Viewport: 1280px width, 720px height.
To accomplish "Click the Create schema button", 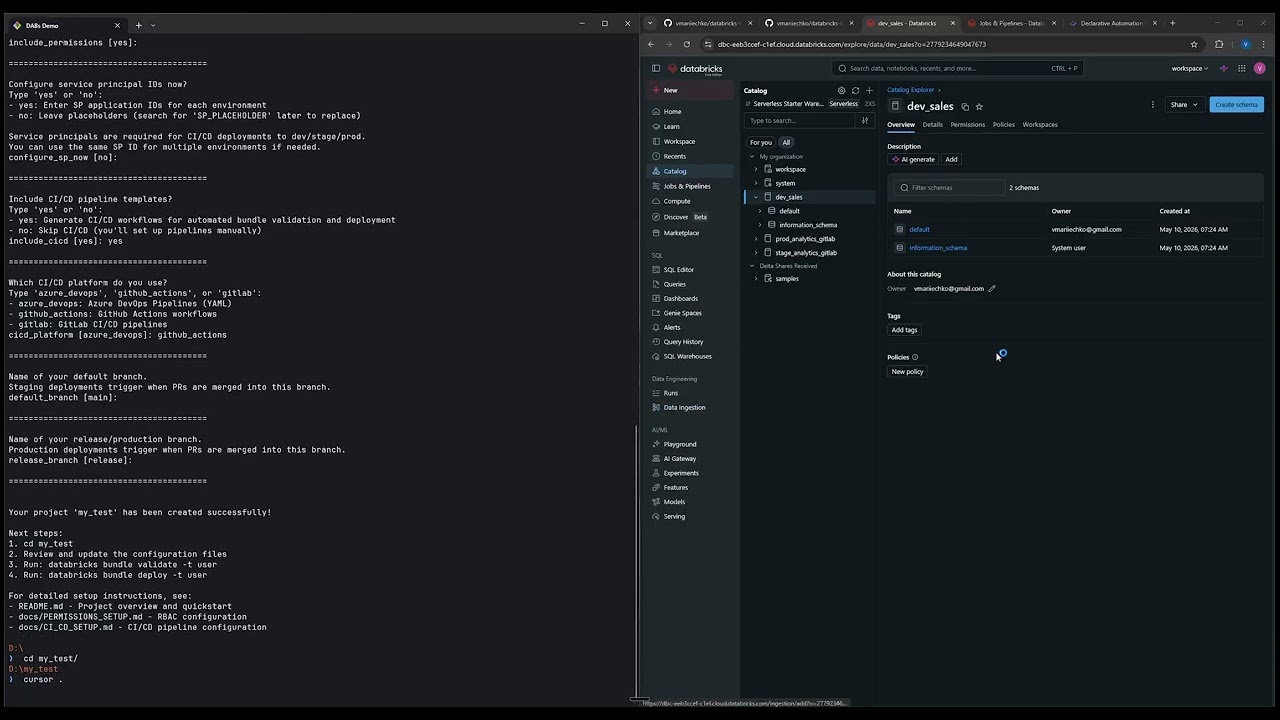I will pos(1237,104).
